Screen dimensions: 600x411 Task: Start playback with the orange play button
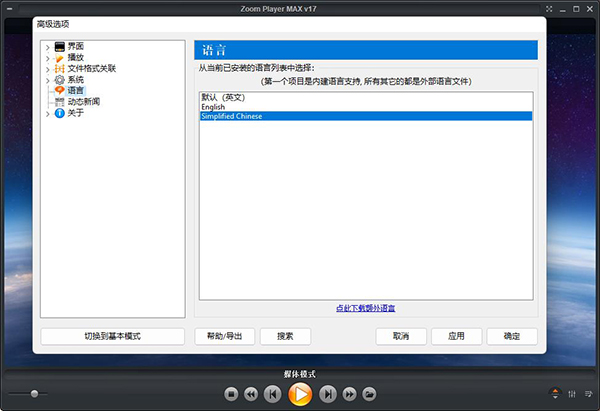(300, 394)
